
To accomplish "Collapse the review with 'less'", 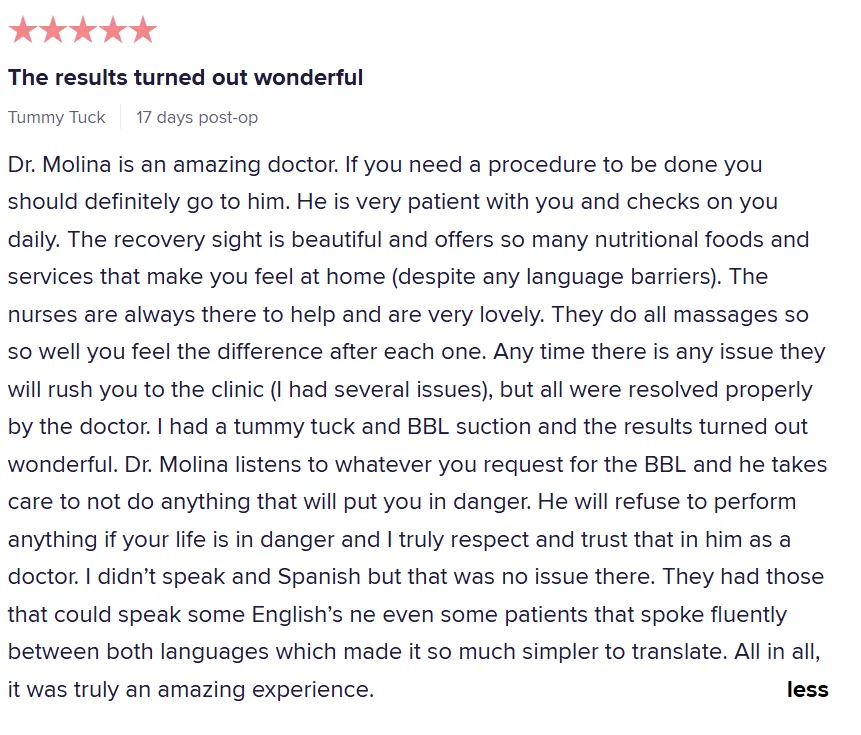I will click(x=807, y=689).
